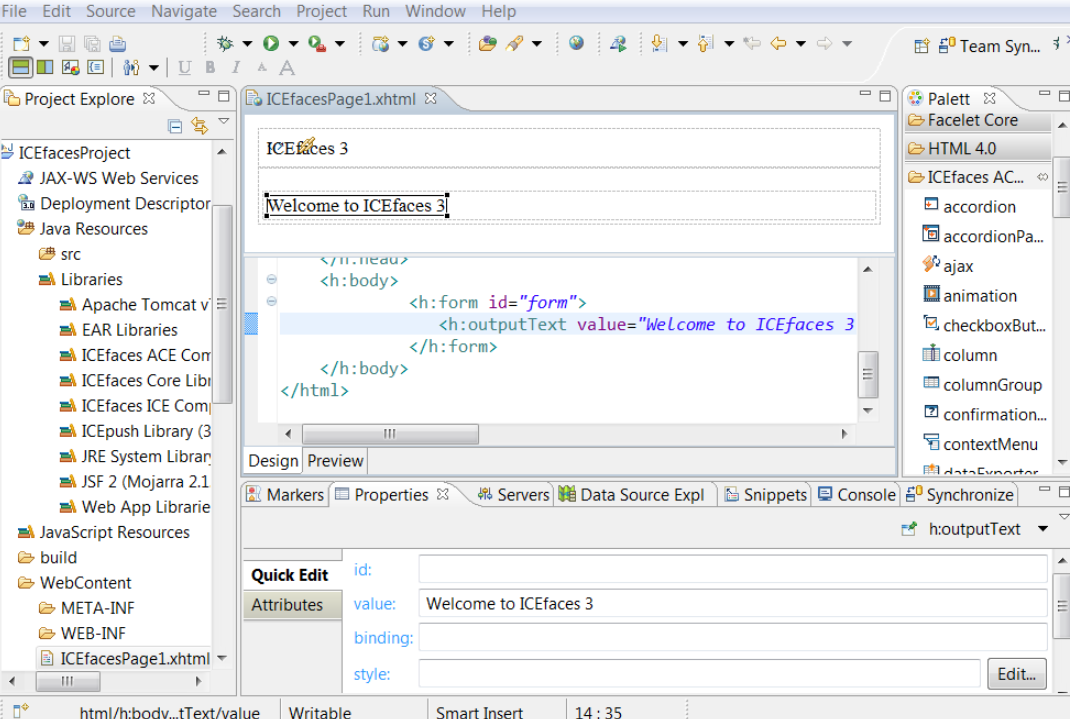Viewport: 1070px width, 719px height.
Task: Select ICEfacesPage1.xhtml in Project Explorer
Action: click(124, 658)
